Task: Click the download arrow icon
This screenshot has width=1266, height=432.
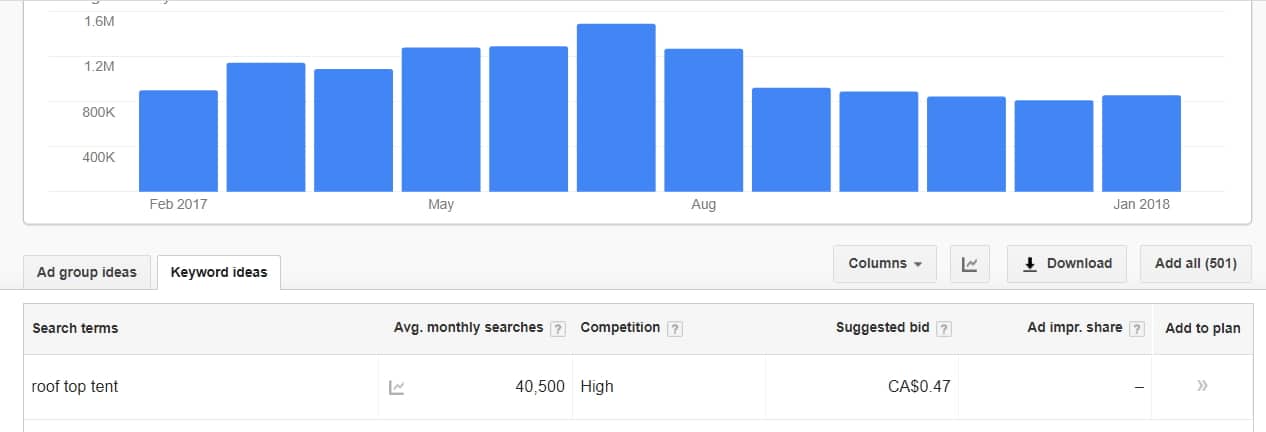Action: pos(1029,264)
